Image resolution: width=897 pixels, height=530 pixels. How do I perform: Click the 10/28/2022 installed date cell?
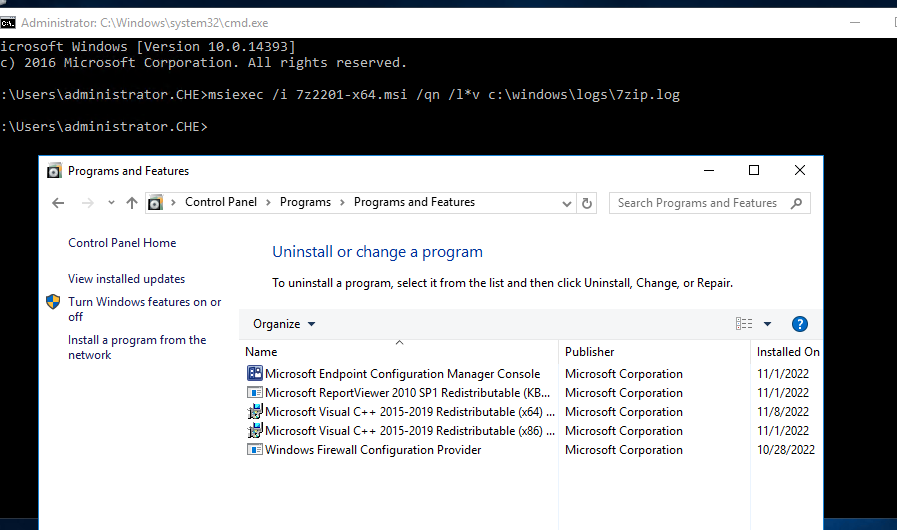click(785, 450)
